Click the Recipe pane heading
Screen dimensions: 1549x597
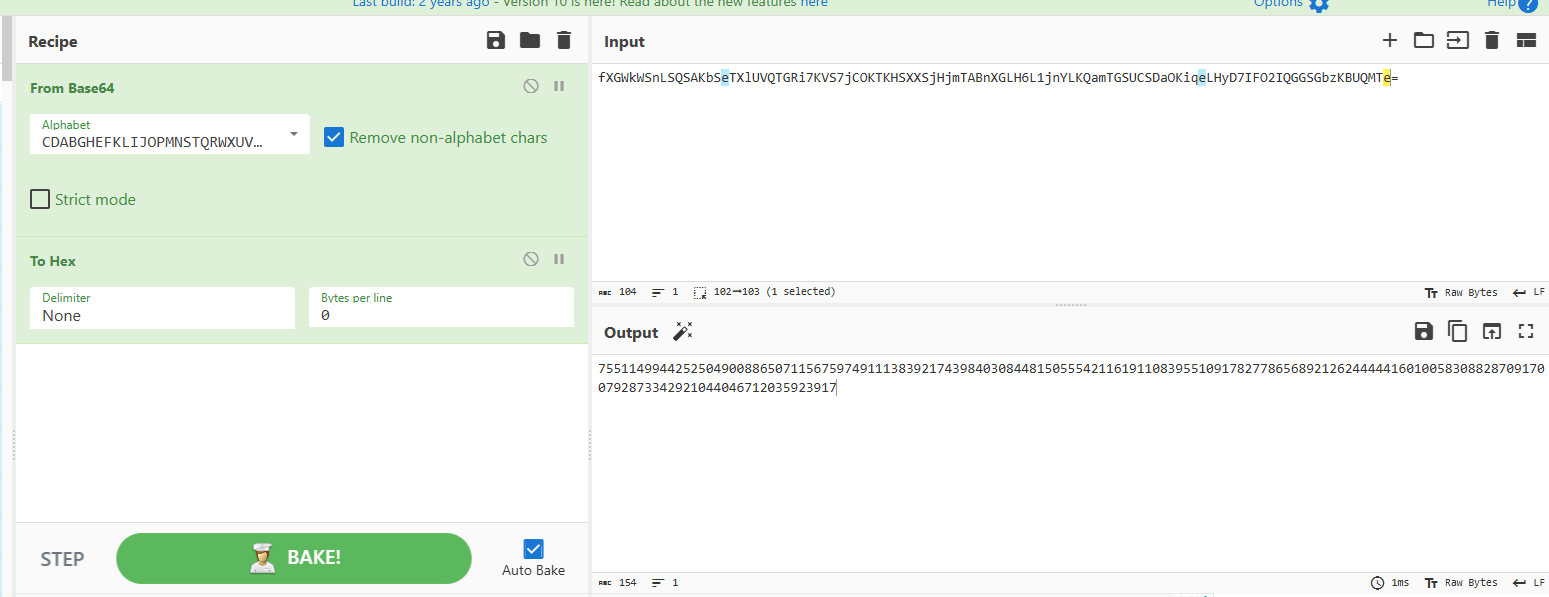53,41
